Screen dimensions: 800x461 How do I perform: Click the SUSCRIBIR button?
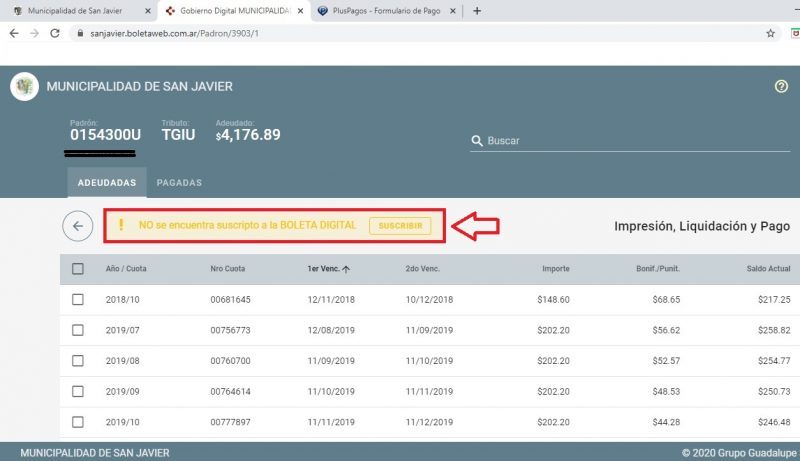[400, 226]
